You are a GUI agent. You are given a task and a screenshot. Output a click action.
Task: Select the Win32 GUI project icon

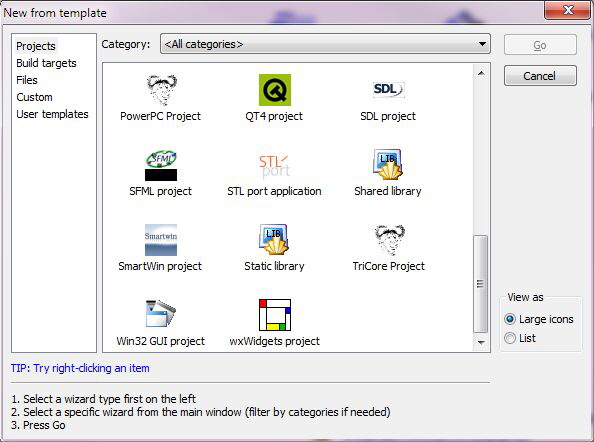coord(161,314)
